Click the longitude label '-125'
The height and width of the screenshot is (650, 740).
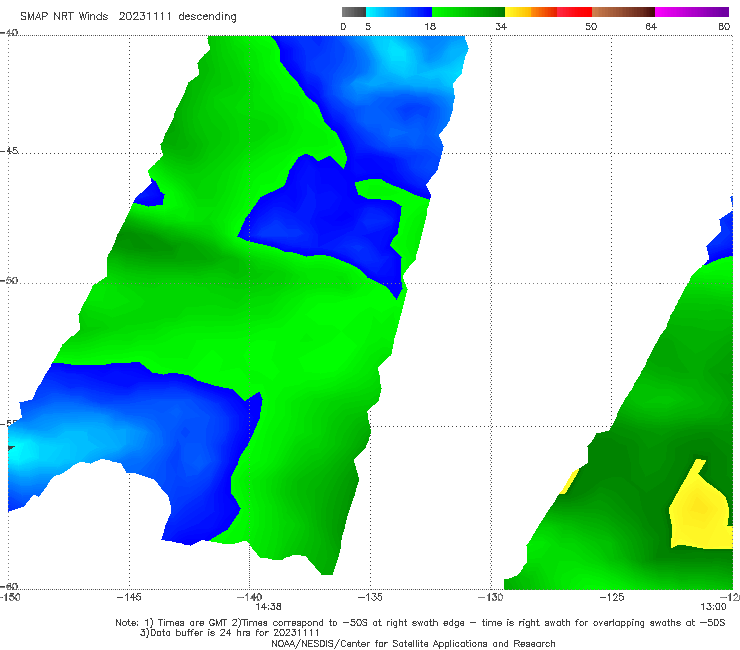[x=612, y=597]
